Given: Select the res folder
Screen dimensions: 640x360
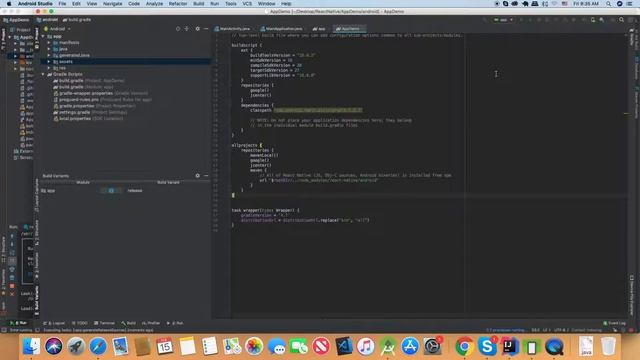Looking at the screenshot, I should coord(59,68).
